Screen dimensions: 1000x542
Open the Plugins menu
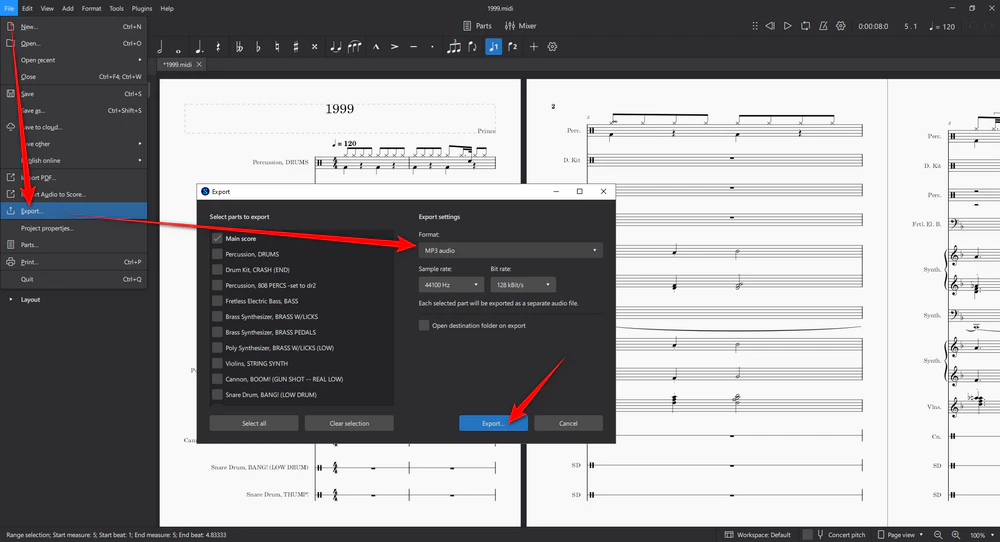coord(142,8)
